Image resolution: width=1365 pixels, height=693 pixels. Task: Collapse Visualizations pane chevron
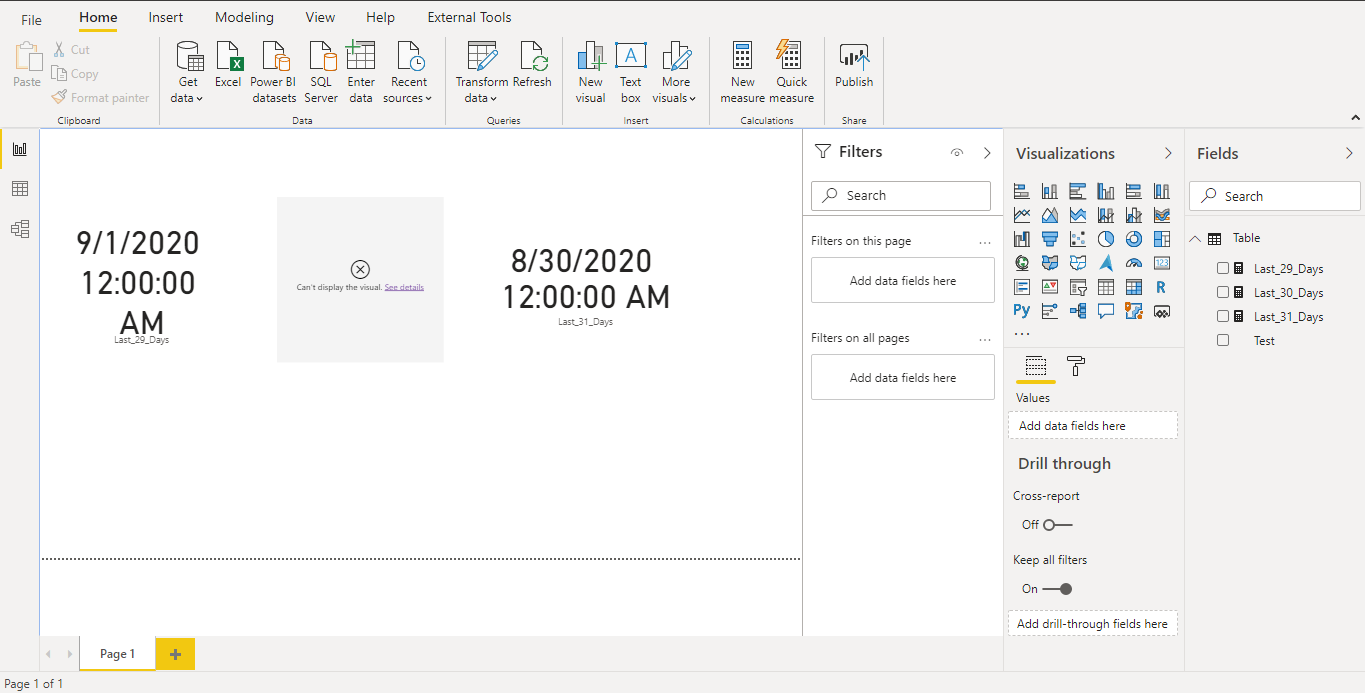tap(1168, 153)
